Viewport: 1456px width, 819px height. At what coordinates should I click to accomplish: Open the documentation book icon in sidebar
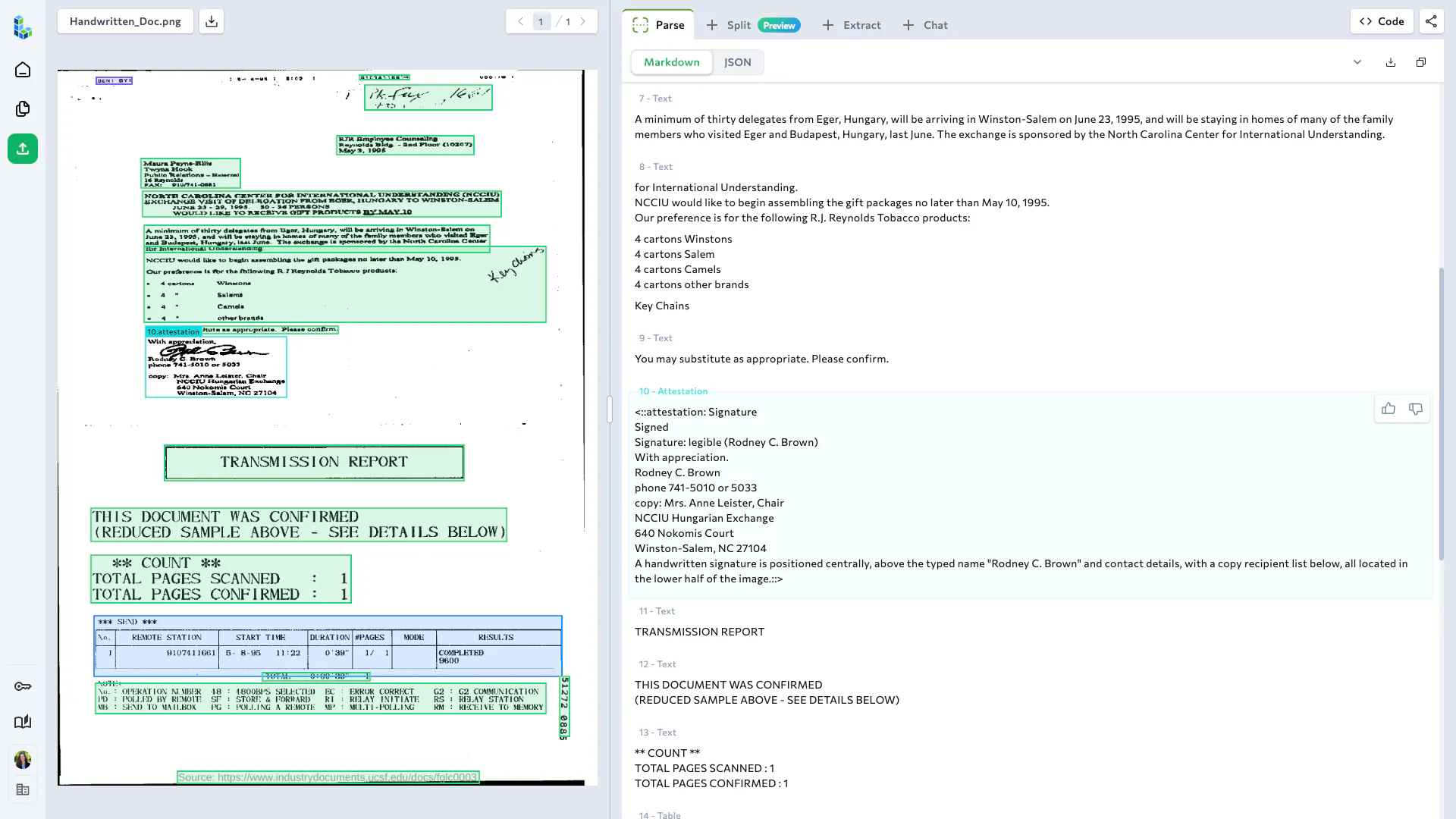(23, 722)
